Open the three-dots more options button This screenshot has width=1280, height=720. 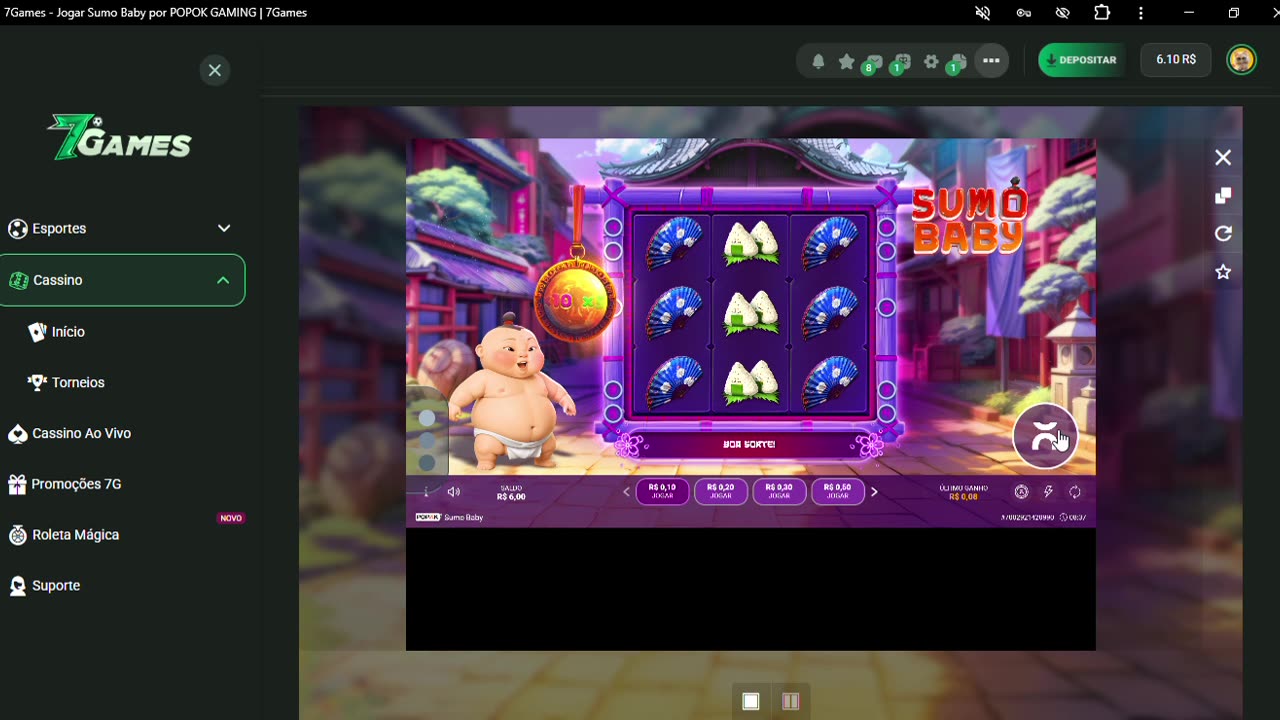coord(991,60)
